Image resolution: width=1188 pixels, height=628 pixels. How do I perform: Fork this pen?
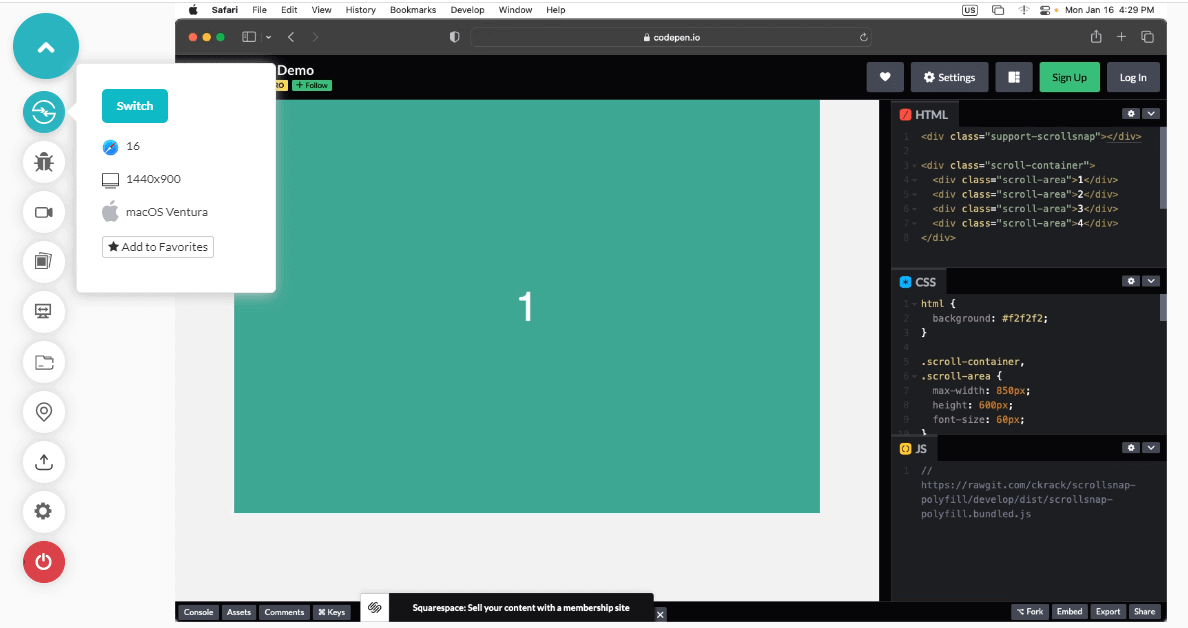pos(1030,611)
